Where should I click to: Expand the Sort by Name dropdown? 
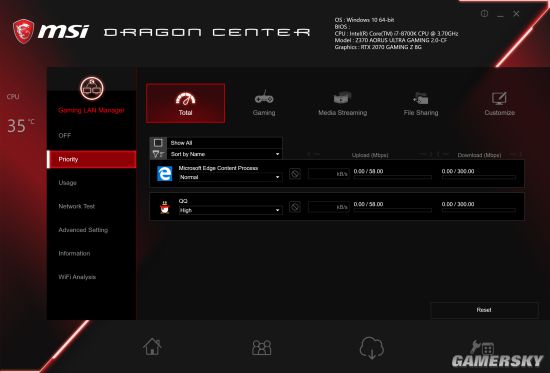[225, 154]
